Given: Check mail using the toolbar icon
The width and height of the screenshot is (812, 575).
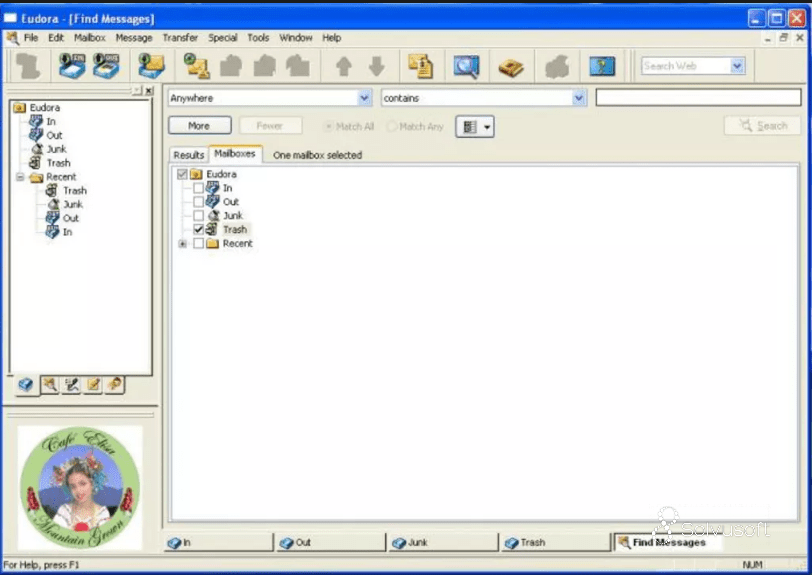Looking at the screenshot, I should tap(151, 66).
